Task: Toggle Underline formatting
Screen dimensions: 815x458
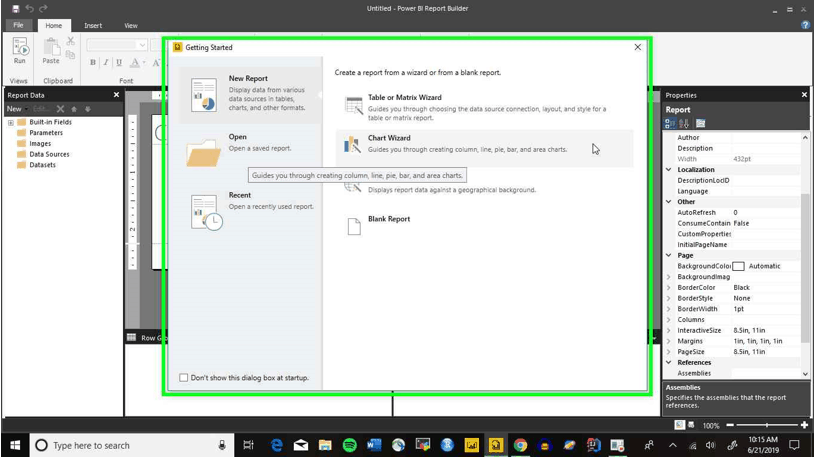Action: pos(119,62)
